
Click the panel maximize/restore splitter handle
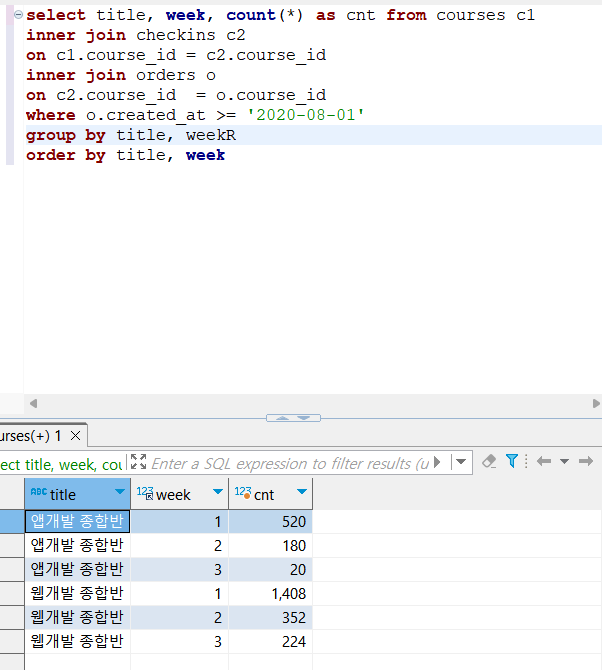[x=293, y=418]
